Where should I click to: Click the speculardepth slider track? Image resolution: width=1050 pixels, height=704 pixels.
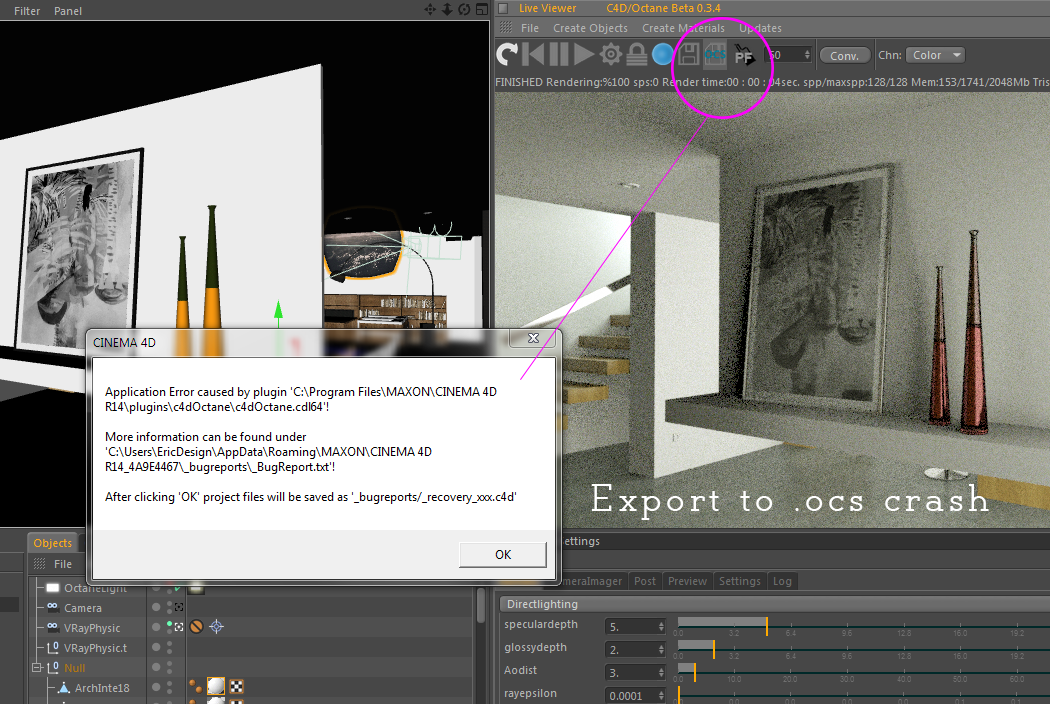863,627
